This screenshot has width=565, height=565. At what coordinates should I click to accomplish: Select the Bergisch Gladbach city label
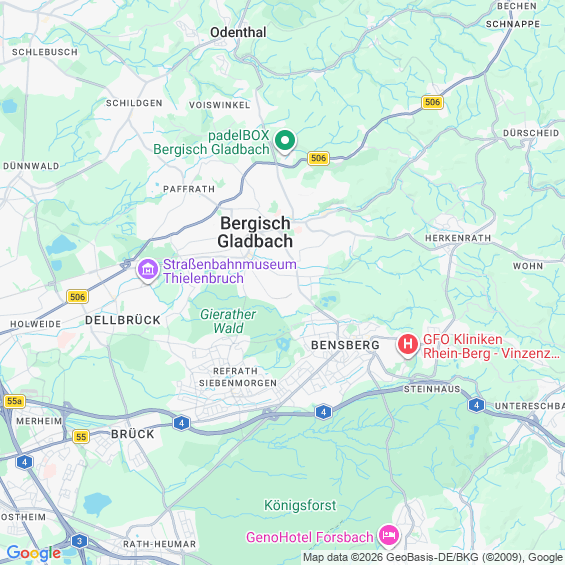(255, 232)
